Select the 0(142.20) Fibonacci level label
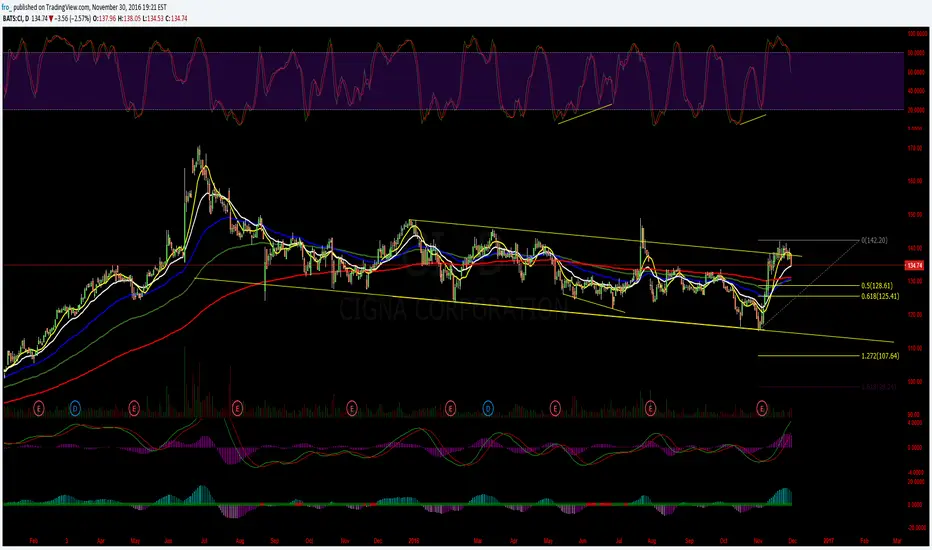This screenshot has width=932, height=550. (x=874, y=240)
